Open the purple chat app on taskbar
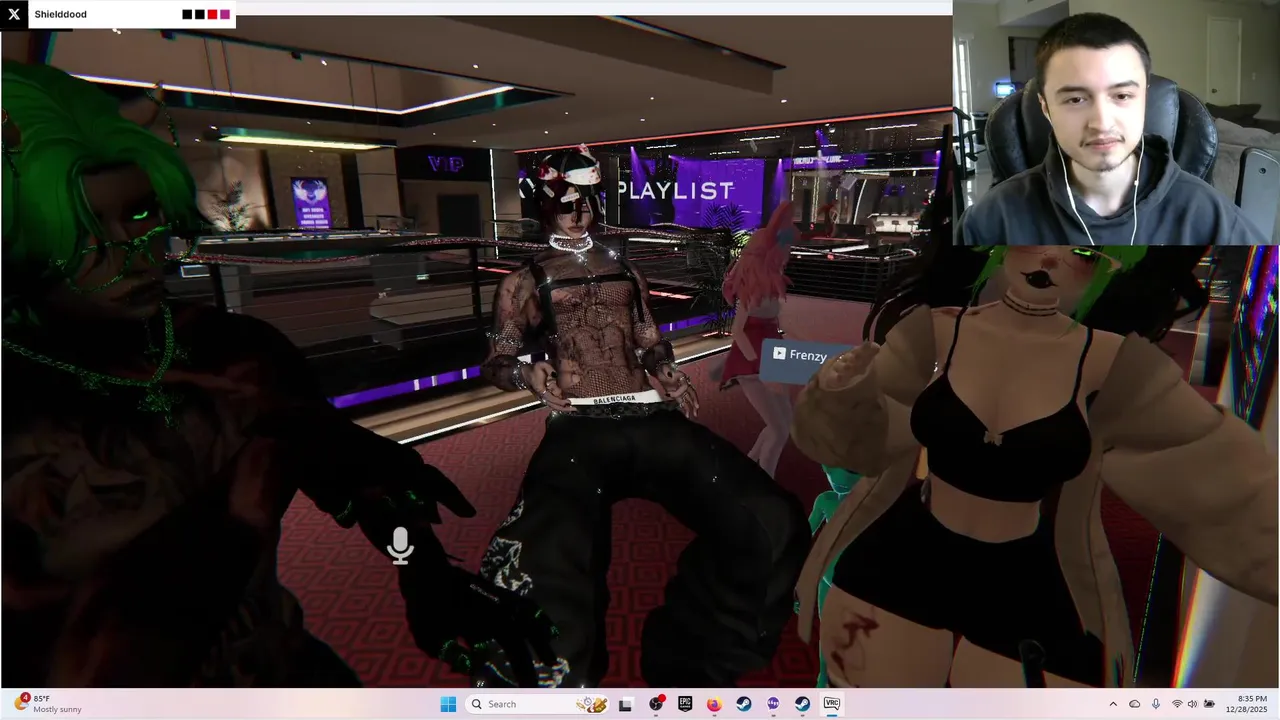Image resolution: width=1280 pixels, height=720 pixels. coord(773,704)
